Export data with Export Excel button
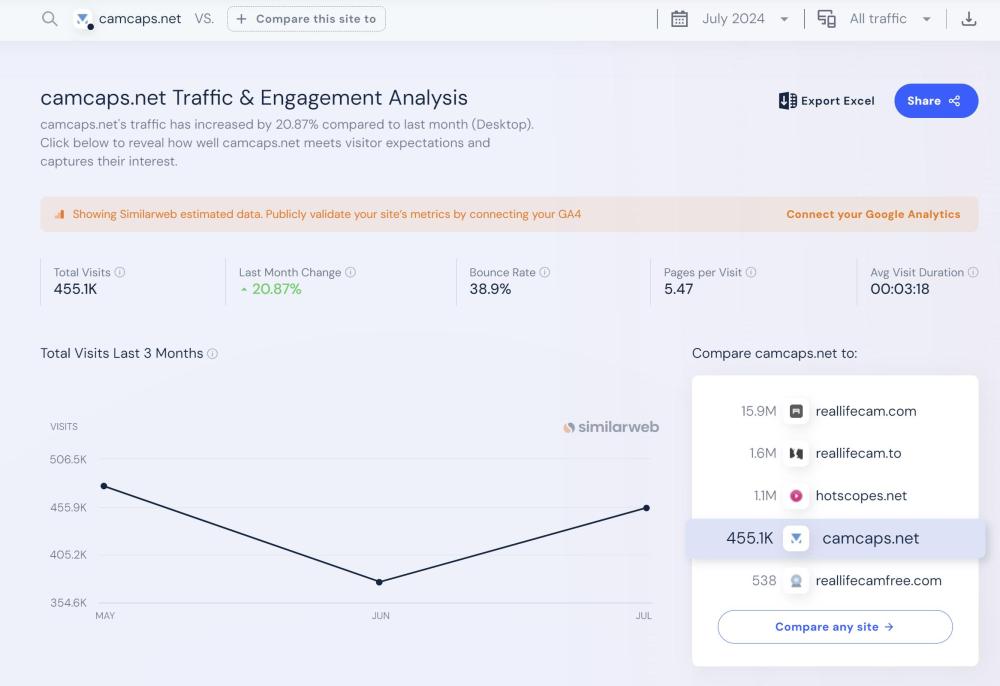This screenshot has height=686, width=1000. [826, 101]
